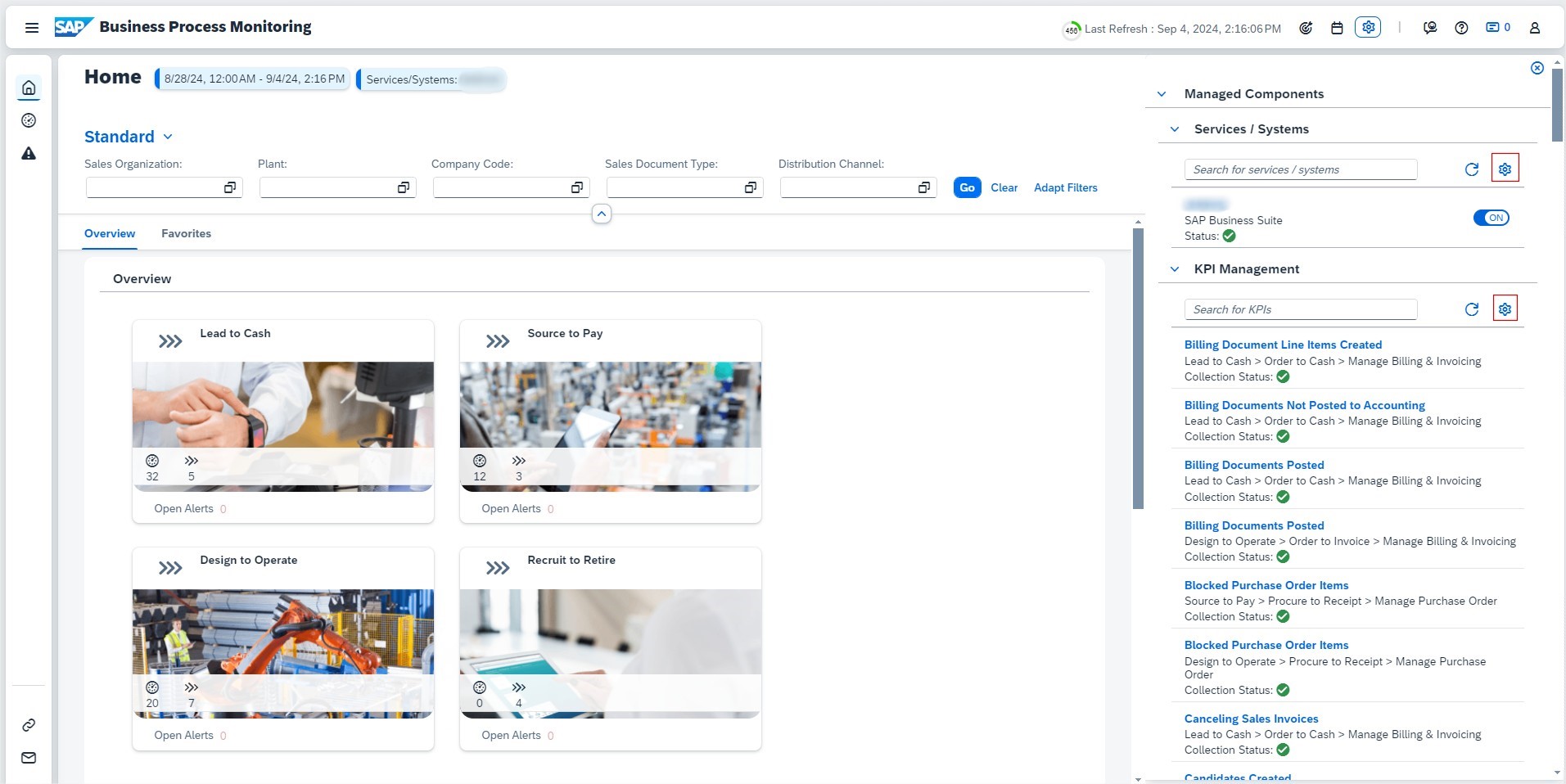
Task: Click the help question mark icon
Action: tap(1461, 28)
